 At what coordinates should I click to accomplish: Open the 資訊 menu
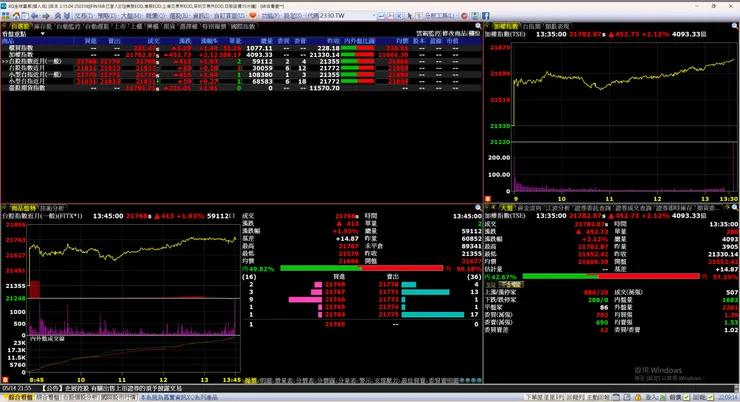click(201, 16)
